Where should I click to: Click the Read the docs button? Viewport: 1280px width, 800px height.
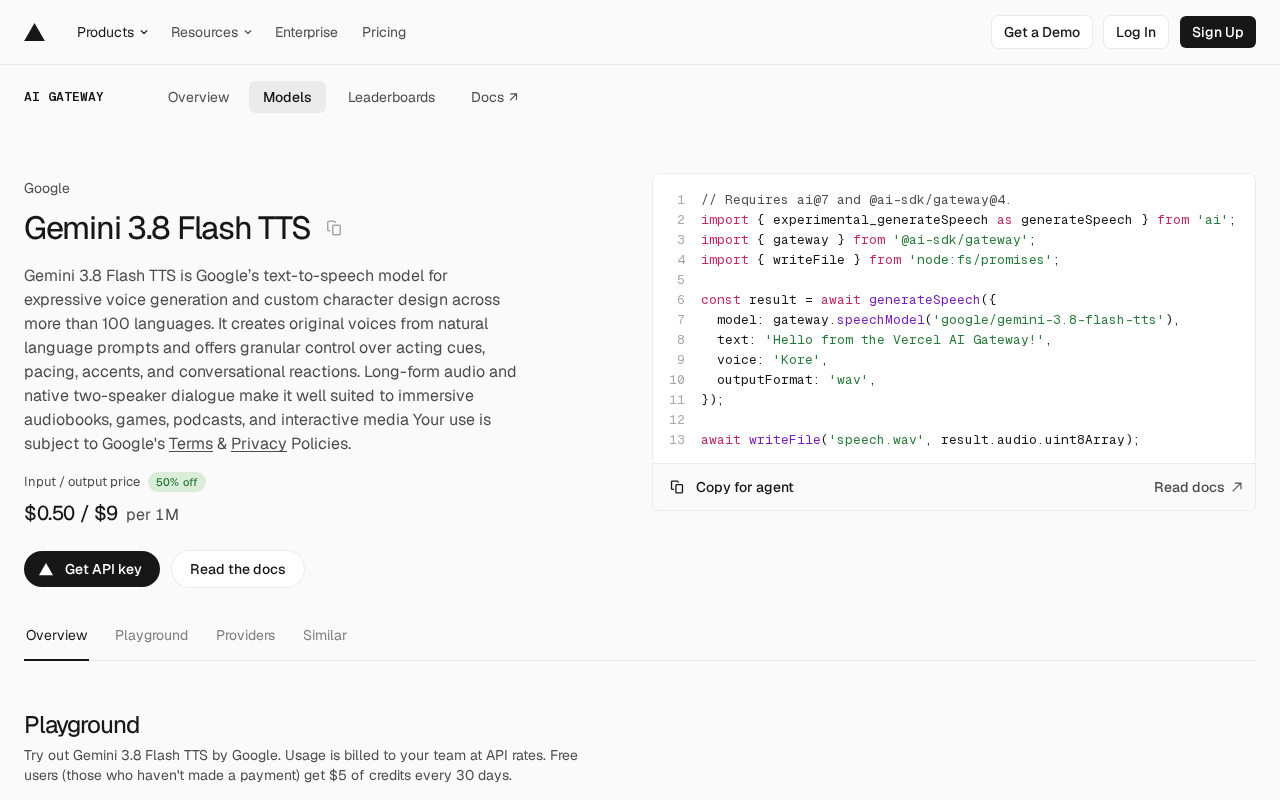[238, 569]
